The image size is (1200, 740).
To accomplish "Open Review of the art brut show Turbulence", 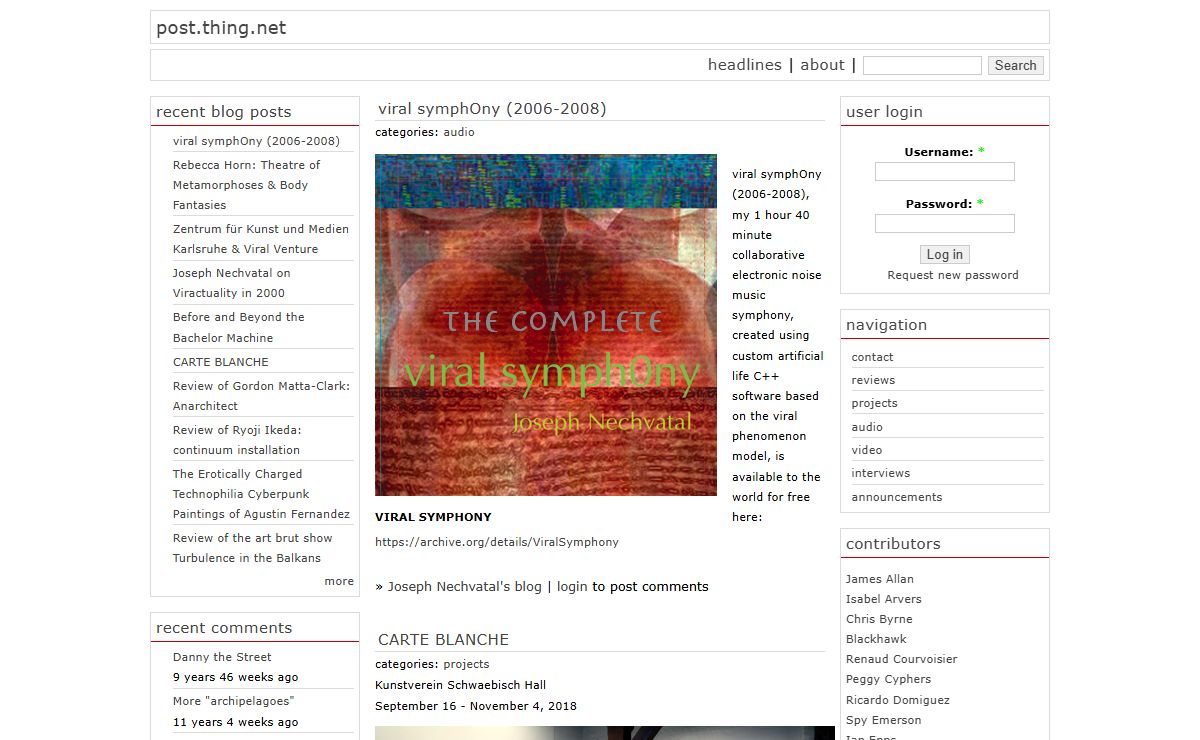I will point(253,548).
